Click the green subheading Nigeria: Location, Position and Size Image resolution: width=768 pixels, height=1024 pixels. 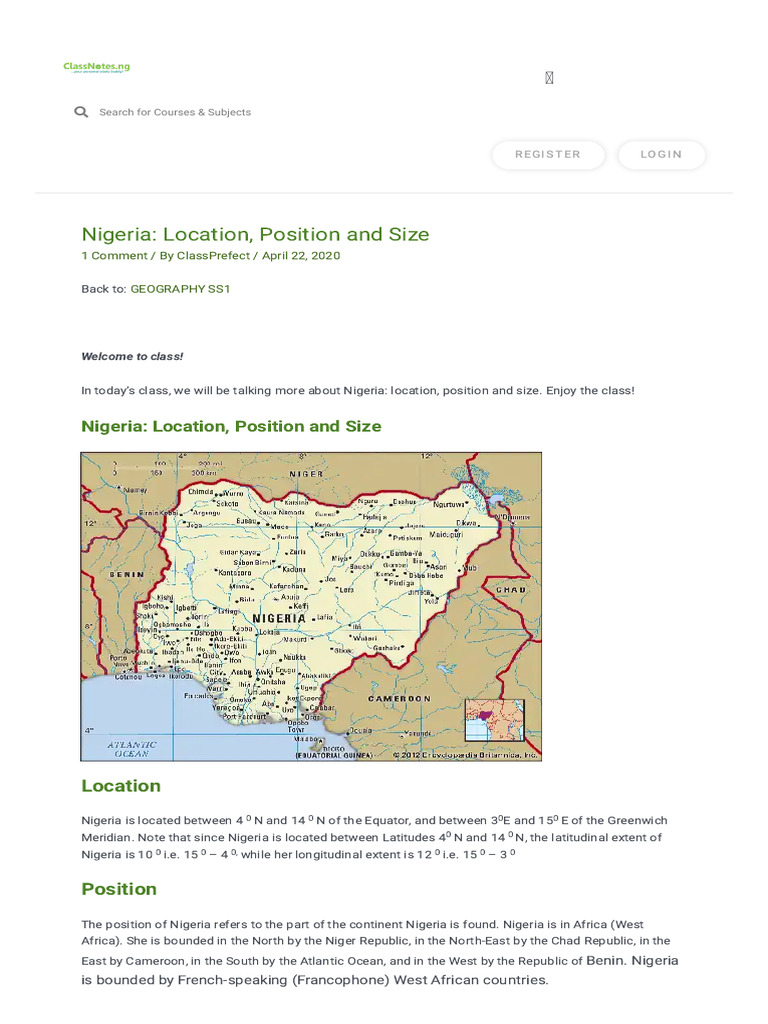[x=231, y=426]
